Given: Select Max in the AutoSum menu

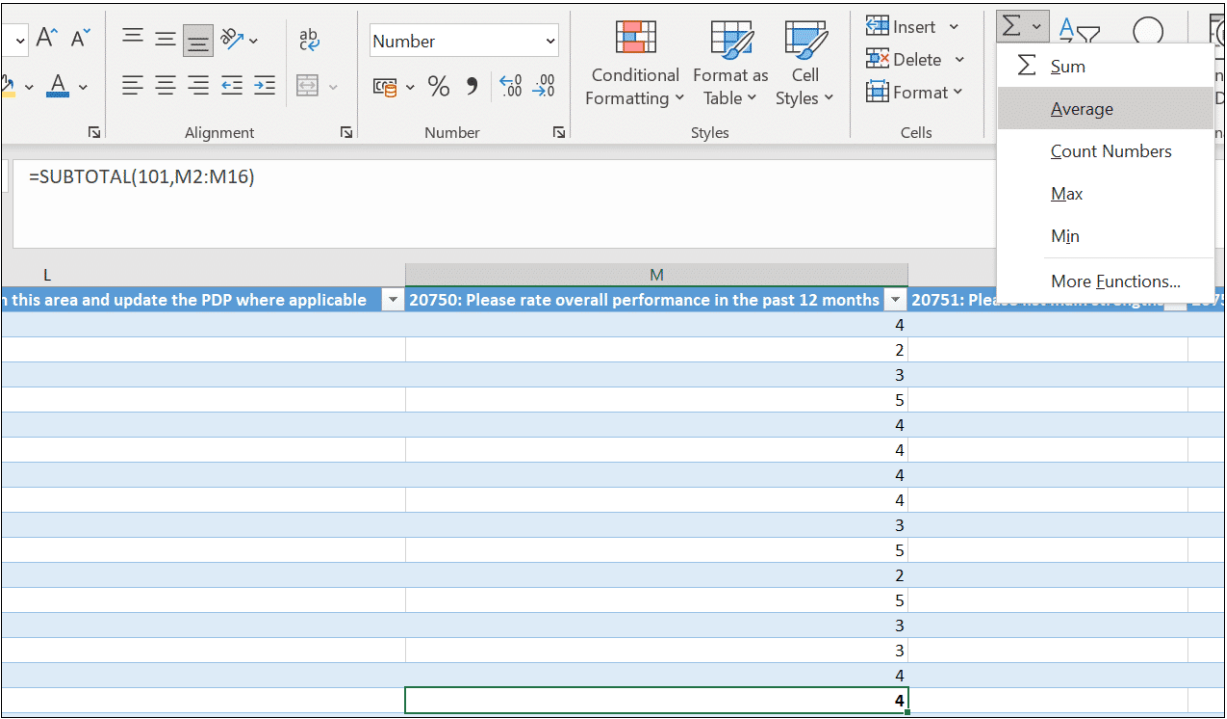Looking at the screenshot, I should [x=1105, y=194].
